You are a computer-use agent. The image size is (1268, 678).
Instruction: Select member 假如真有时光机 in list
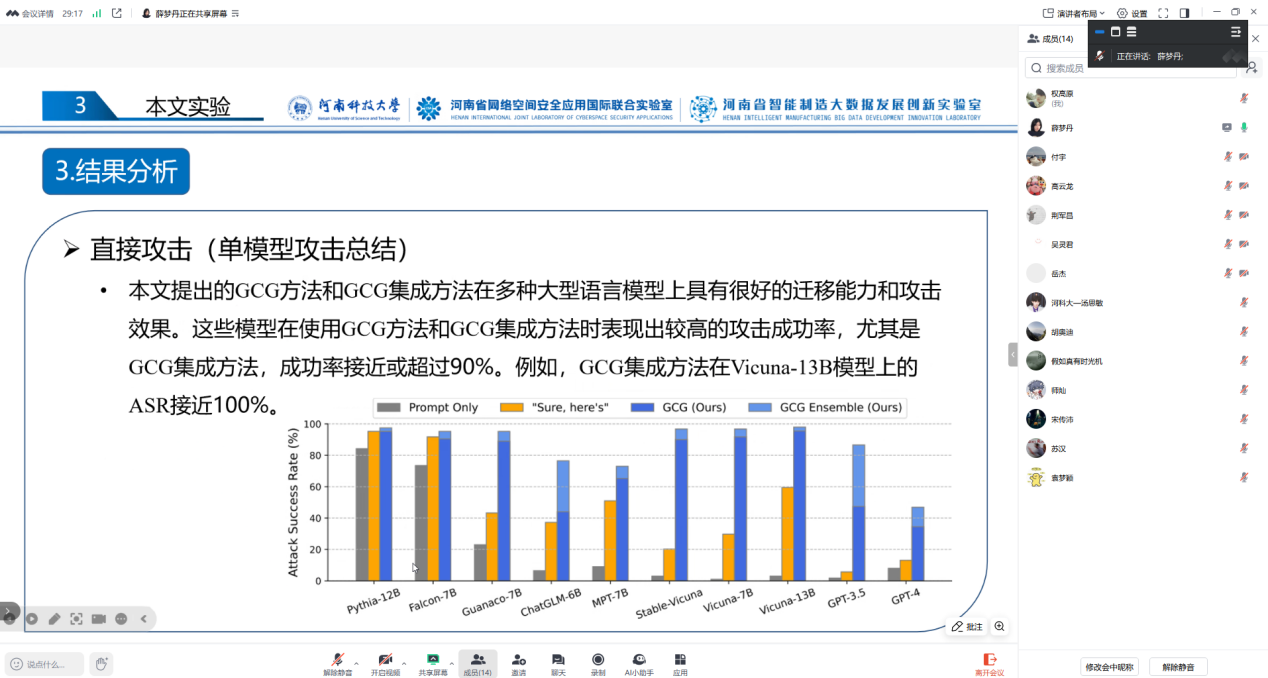pyautogui.click(x=1140, y=360)
